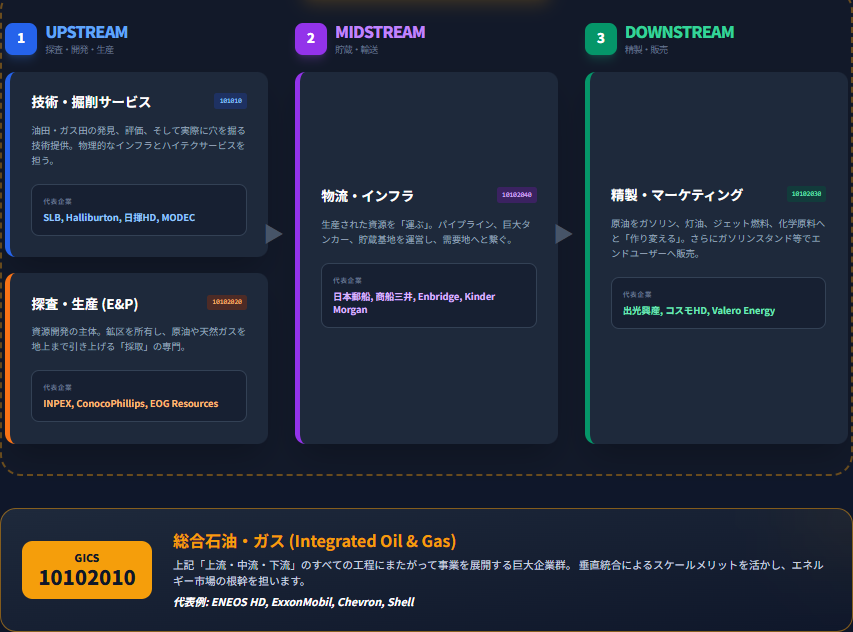
Task: Open the 探査・生産 (E&P) card title
Action: pos(85,303)
